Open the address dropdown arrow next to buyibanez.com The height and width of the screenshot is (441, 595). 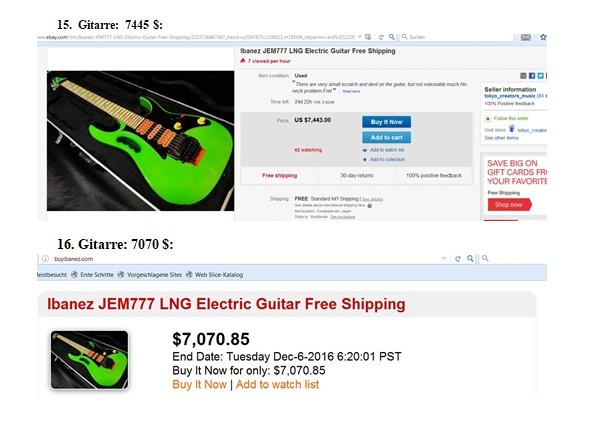coord(443,259)
